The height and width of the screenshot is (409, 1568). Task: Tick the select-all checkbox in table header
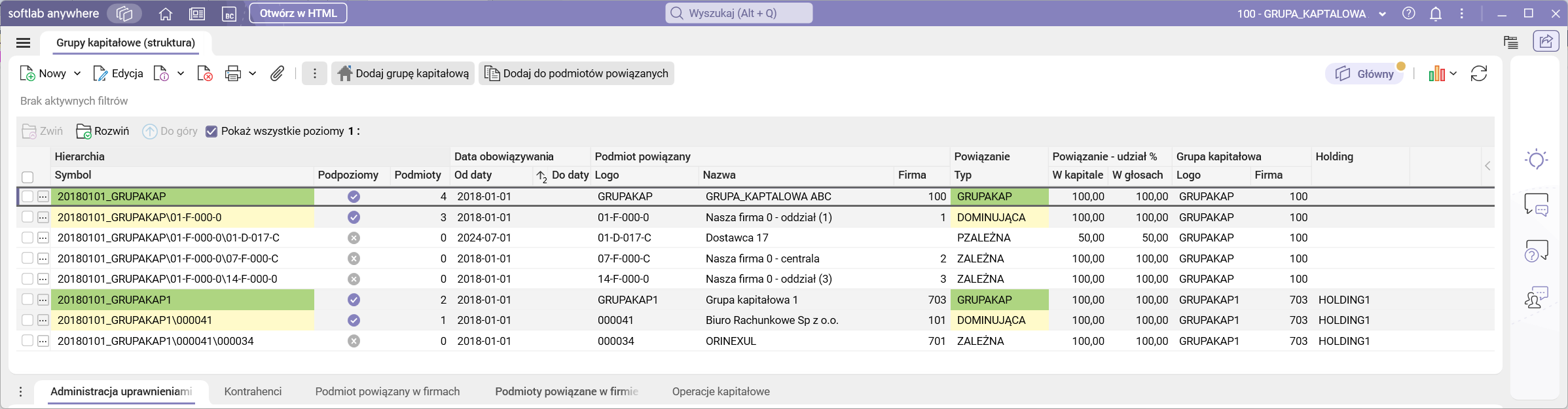point(27,177)
